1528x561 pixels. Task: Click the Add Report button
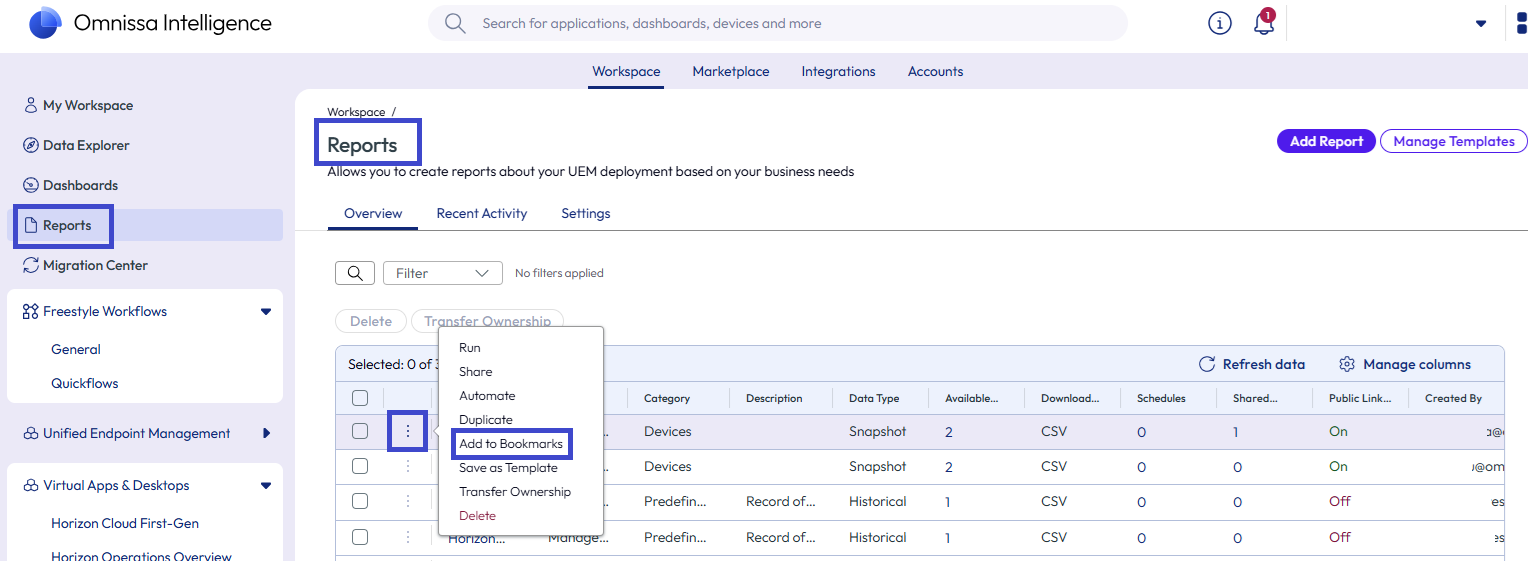pos(1326,141)
